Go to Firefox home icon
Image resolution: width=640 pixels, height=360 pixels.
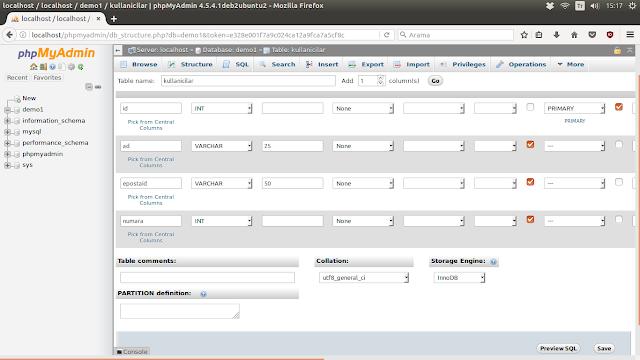(574, 35)
